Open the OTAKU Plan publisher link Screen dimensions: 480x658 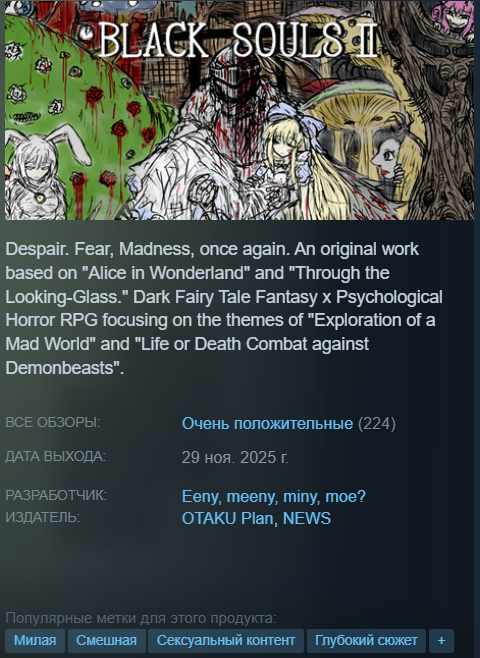tap(228, 518)
